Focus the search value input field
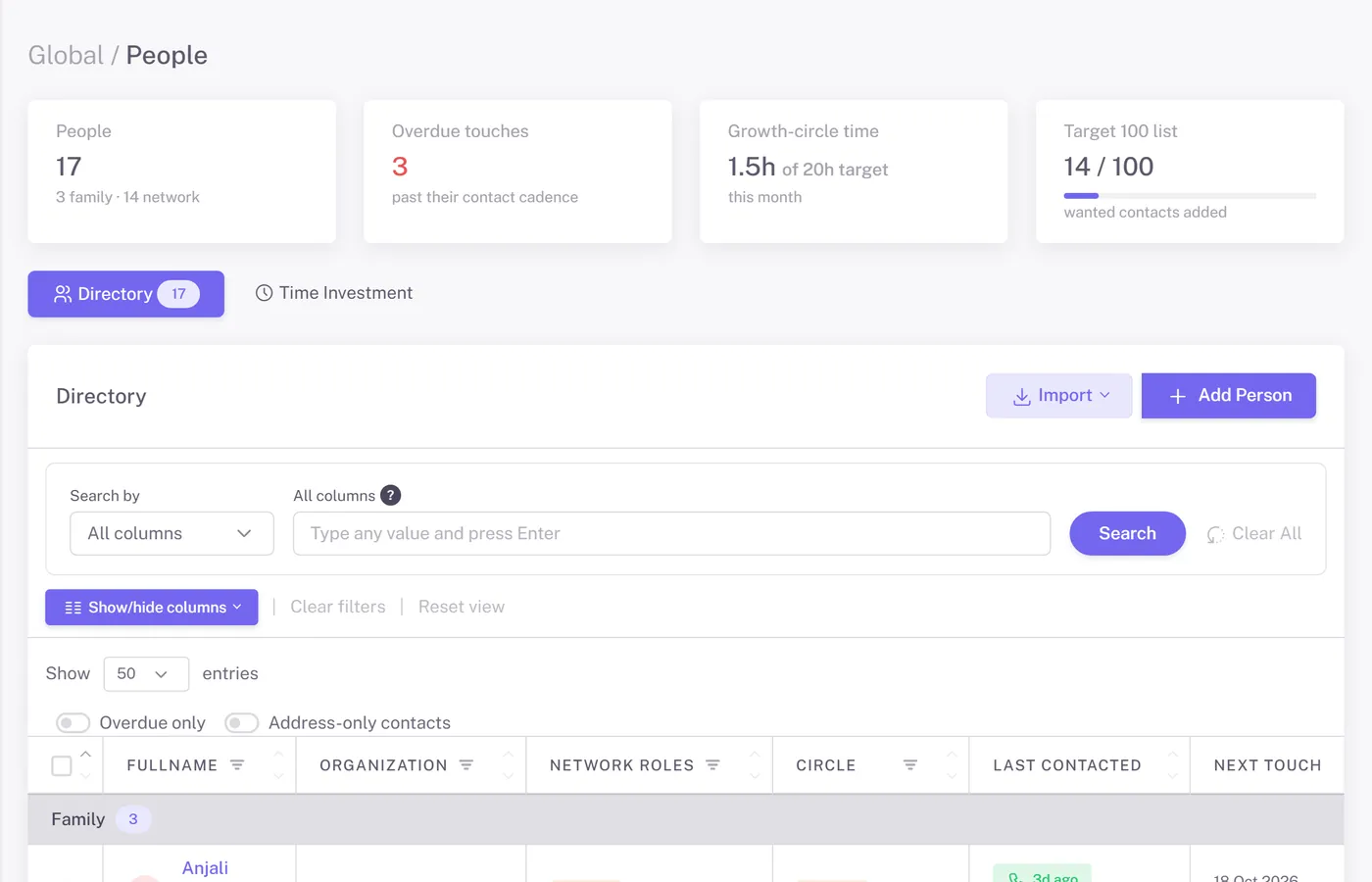 pyautogui.click(x=671, y=533)
